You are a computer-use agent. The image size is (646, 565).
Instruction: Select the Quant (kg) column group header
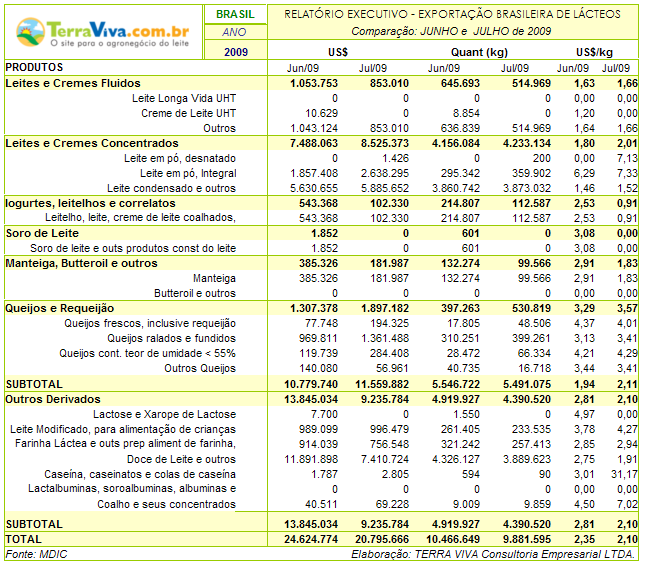pos(480,52)
